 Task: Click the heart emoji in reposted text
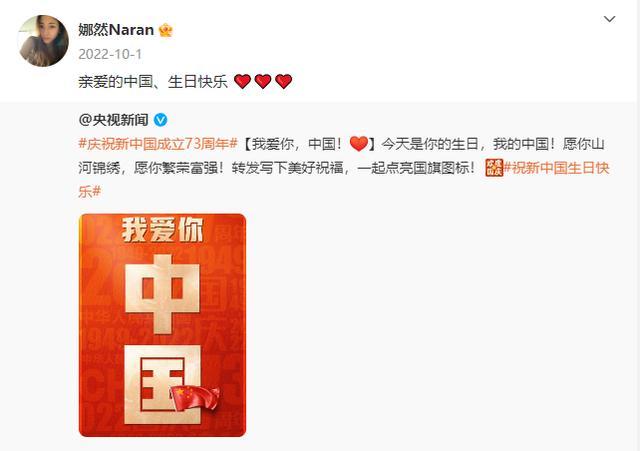tap(359, 144)
